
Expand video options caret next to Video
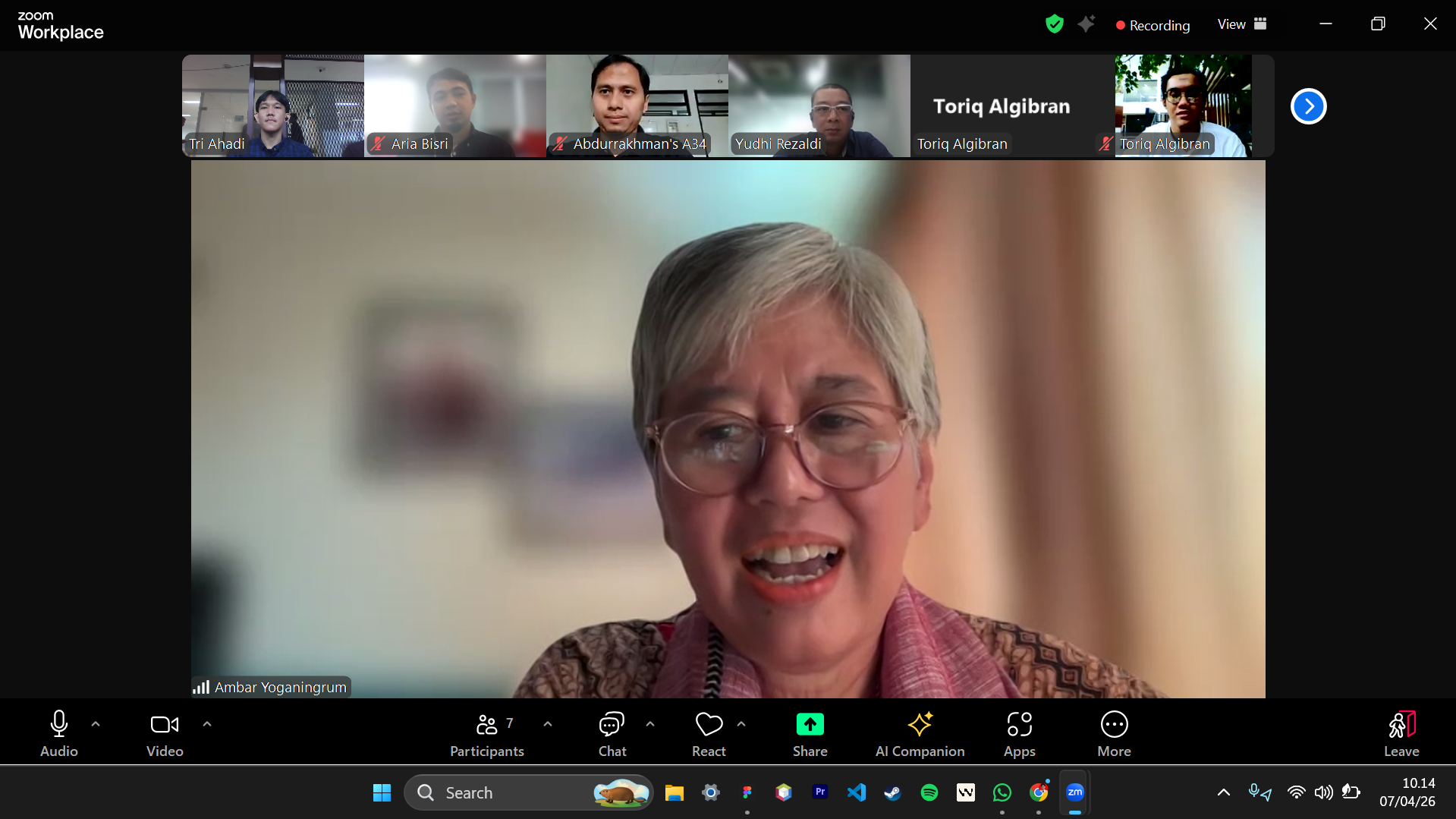coord(207,724)
